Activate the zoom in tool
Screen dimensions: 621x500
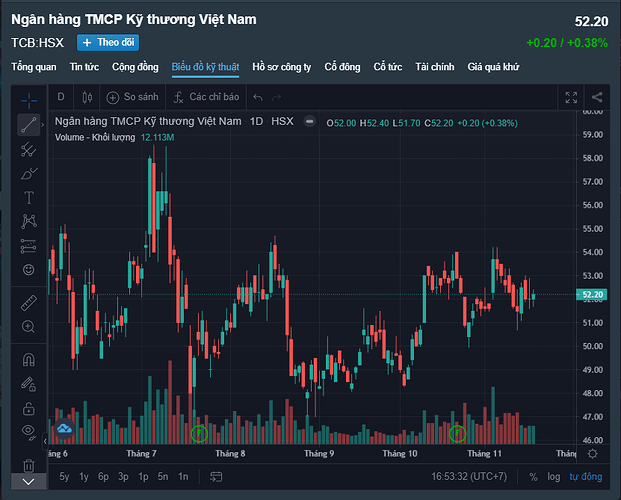(29, 327)
